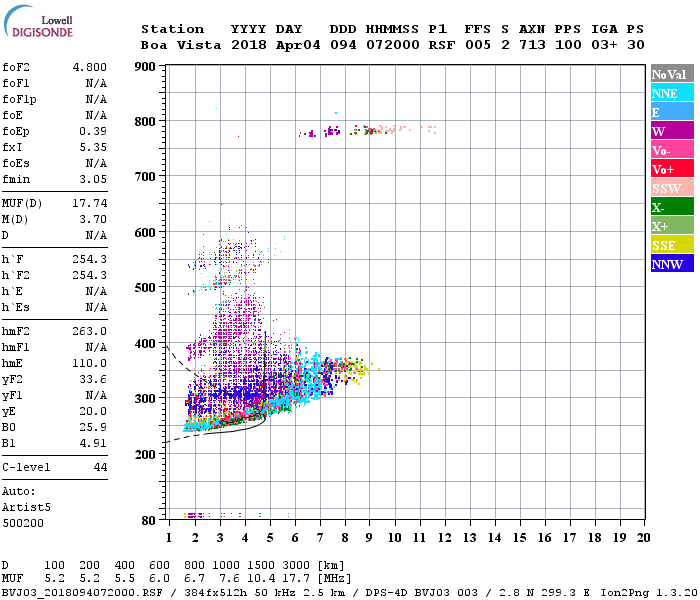Click the fxI value 5.35
This screenshot has width=700, height=600.
pos(93,147)
